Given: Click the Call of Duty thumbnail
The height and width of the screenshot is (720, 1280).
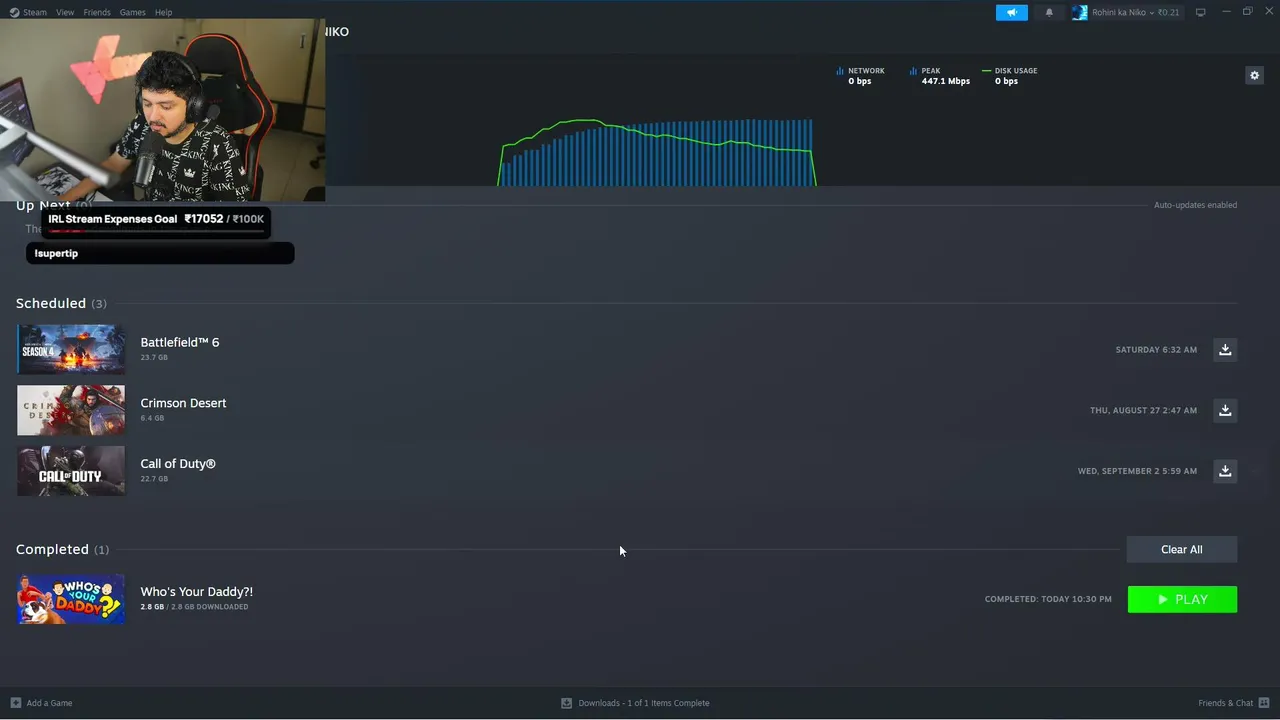Looking at the screenshot, I should click(x=71, y=471).
